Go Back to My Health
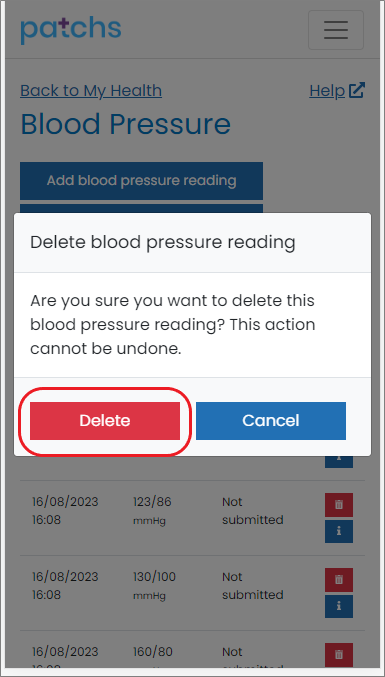Screen dimensions: 385x677 91,91
